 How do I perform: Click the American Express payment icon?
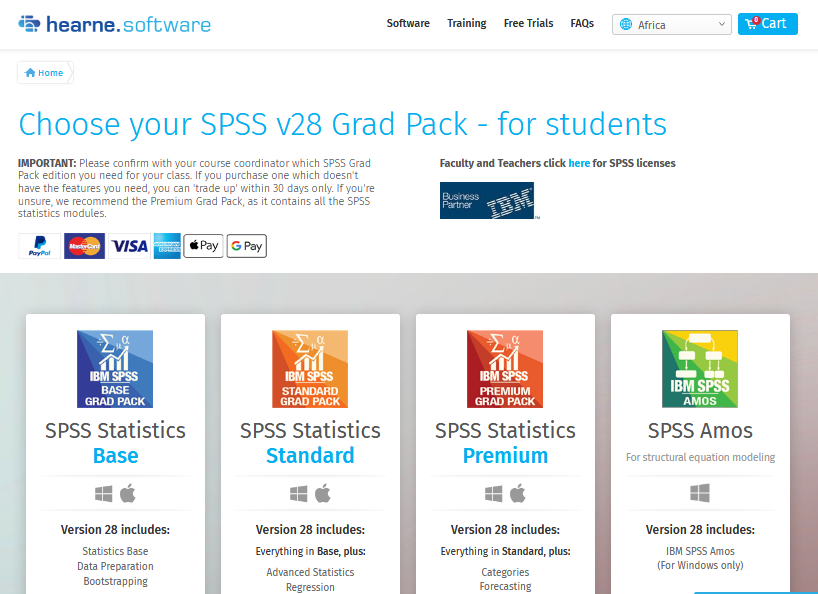[166, 245]
